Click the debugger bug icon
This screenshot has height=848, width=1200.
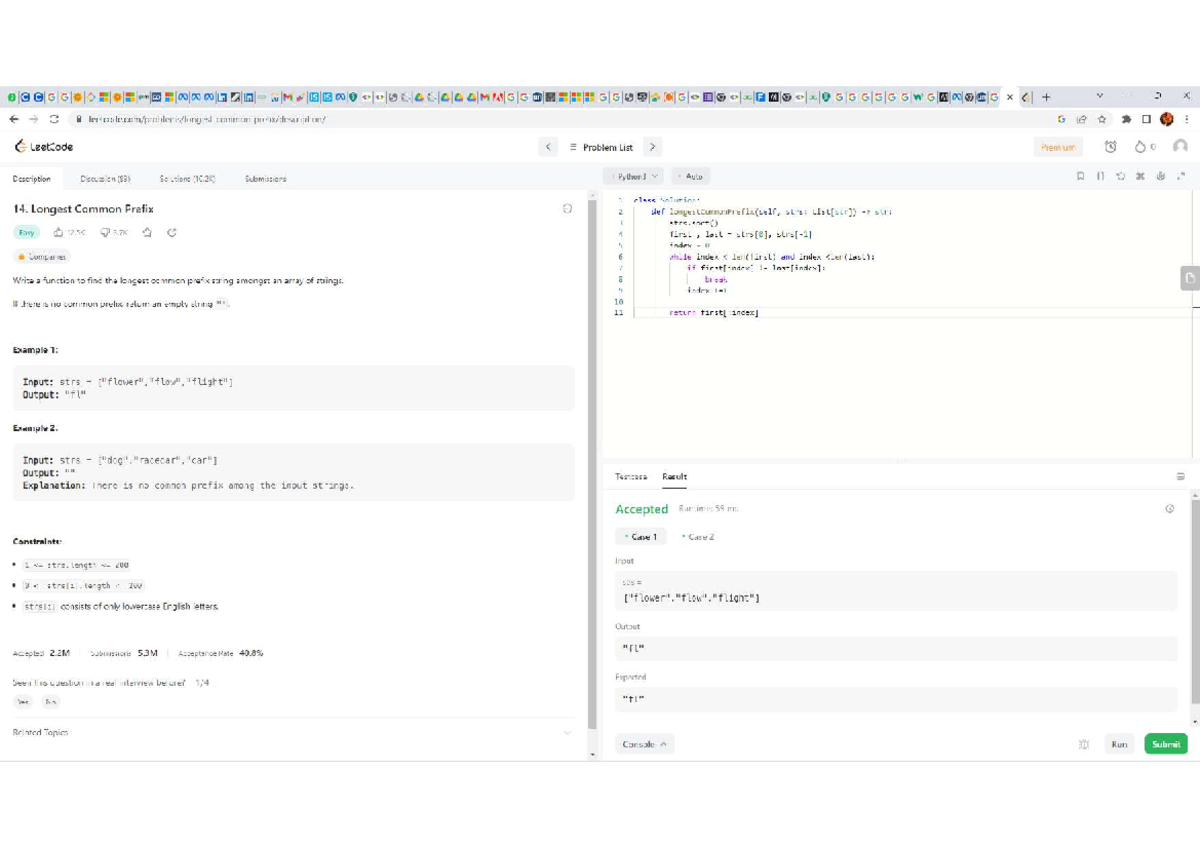tap(1083, 745)
